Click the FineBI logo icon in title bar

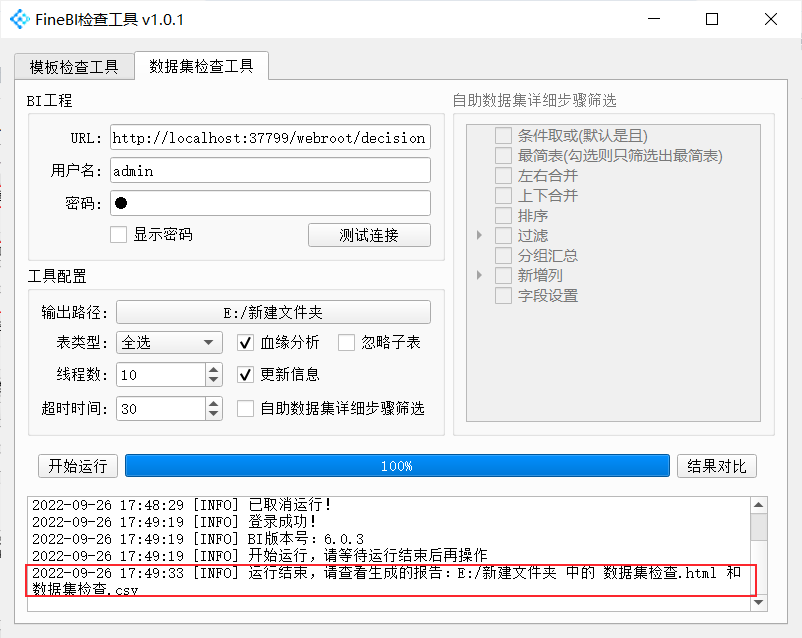(x=20, y=19)
